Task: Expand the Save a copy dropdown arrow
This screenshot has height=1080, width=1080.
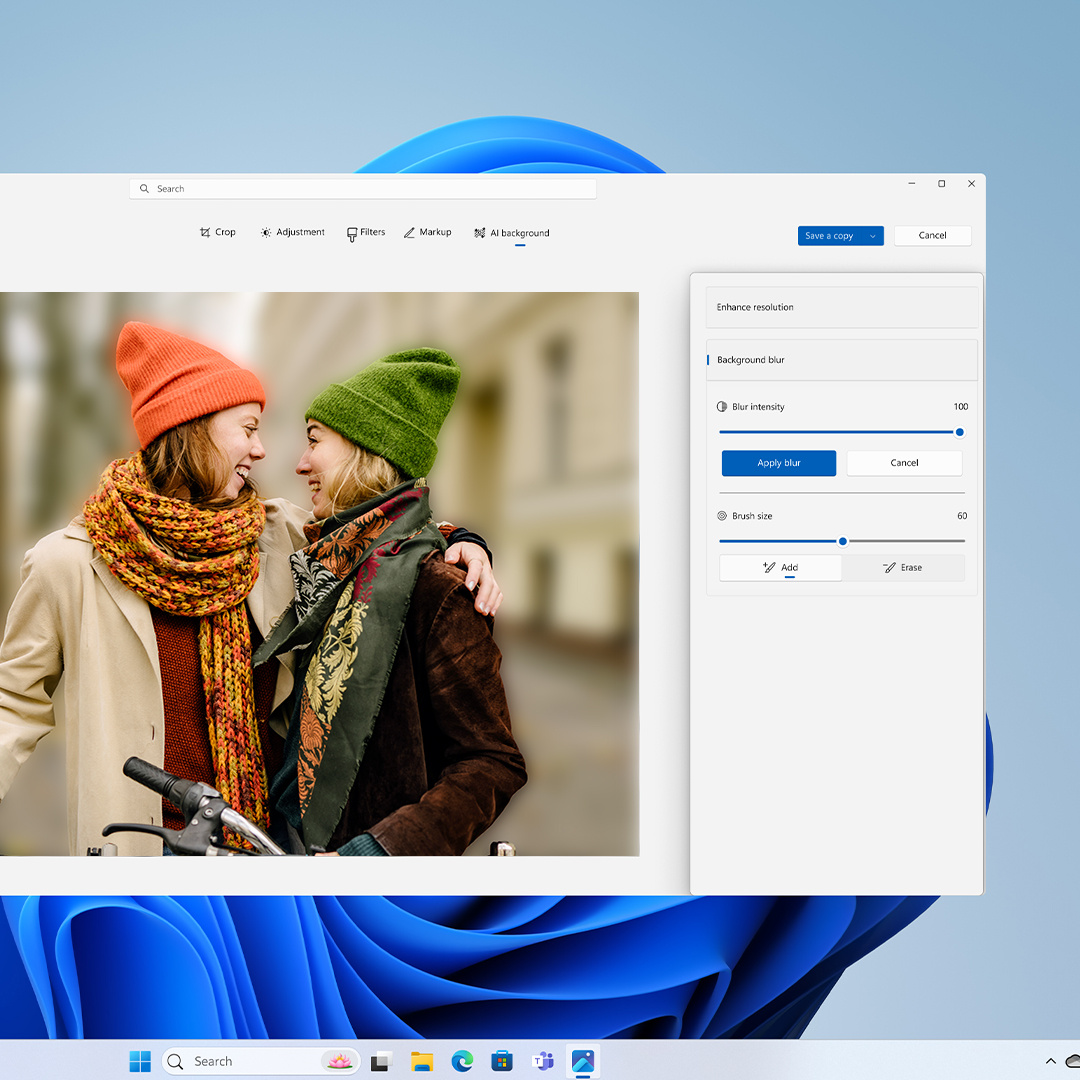Action: pyautogui.click(x=873, y=236)
